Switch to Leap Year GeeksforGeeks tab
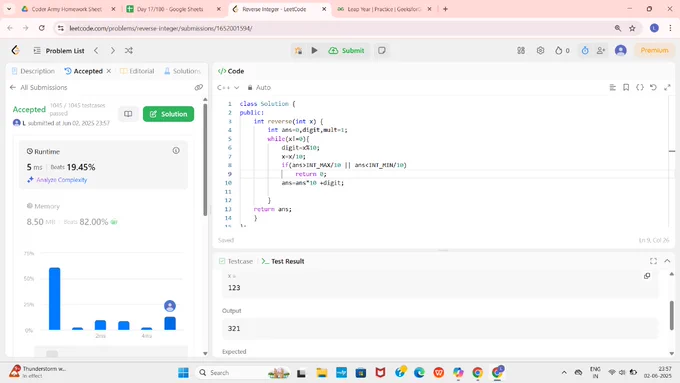Image resolution: width=680 pixels, height=383 pixels. 384,9
